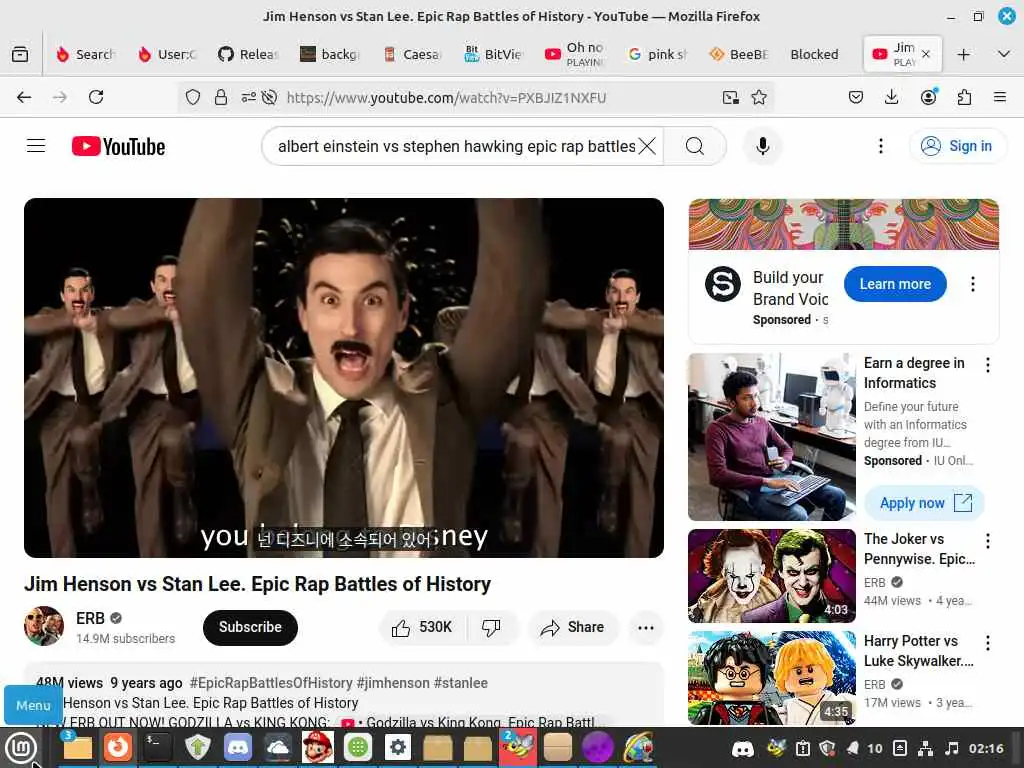This screenshot has width=1024, height=768.
Task: Open options for the Brand Voice ad
Action: point(972,284)
